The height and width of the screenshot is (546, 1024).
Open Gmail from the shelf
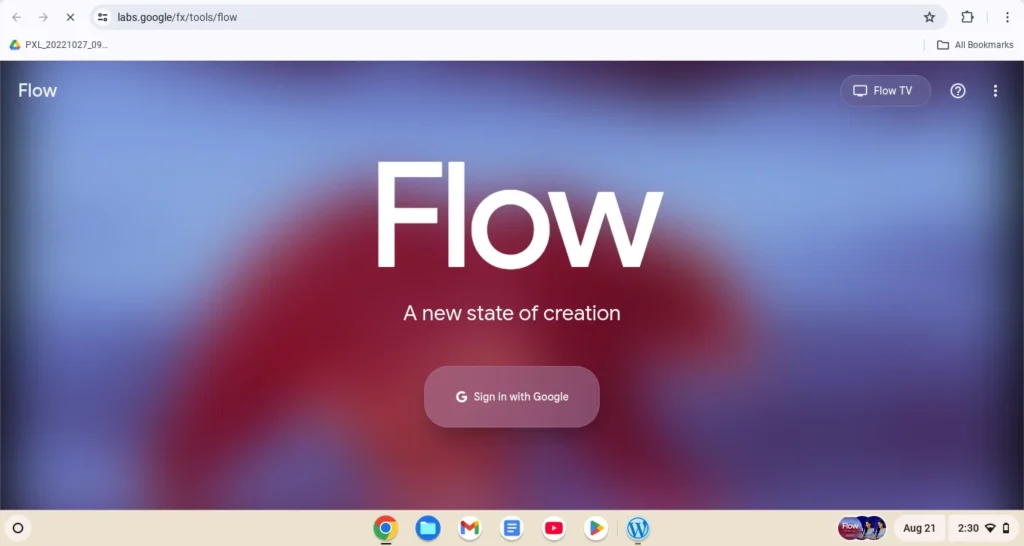[470, 528]
